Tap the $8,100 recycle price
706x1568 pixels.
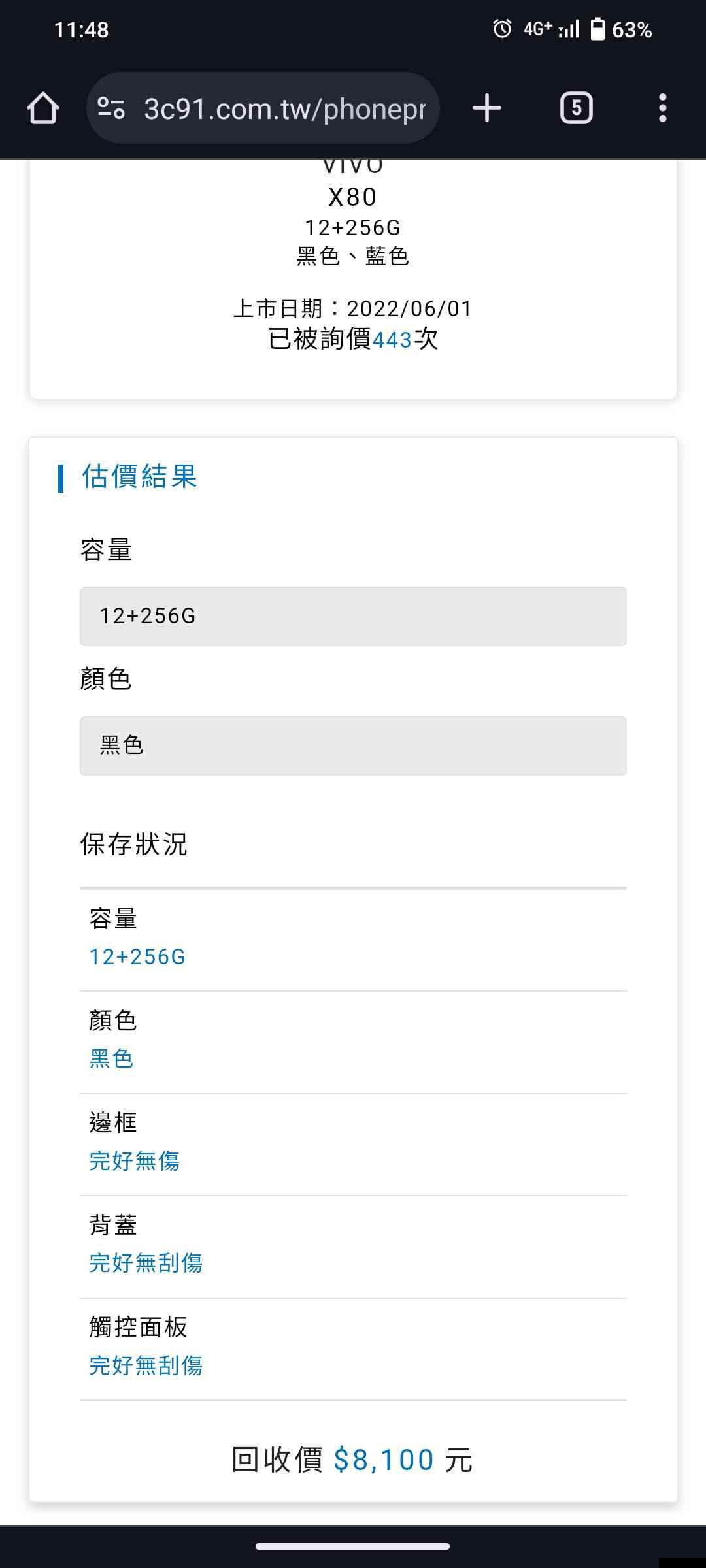pyautogui.click(x=384, y=1460)
